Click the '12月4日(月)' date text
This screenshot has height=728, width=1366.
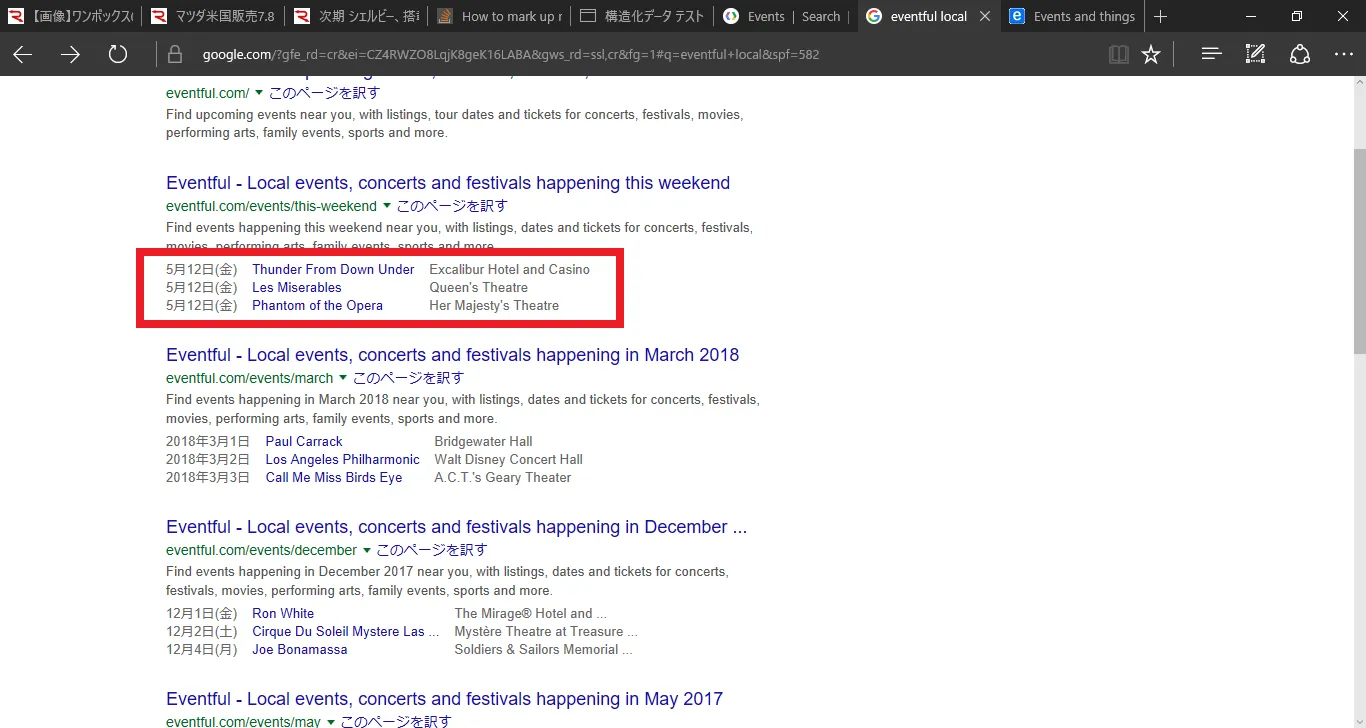pyautogui.click(x=201, y=649)
